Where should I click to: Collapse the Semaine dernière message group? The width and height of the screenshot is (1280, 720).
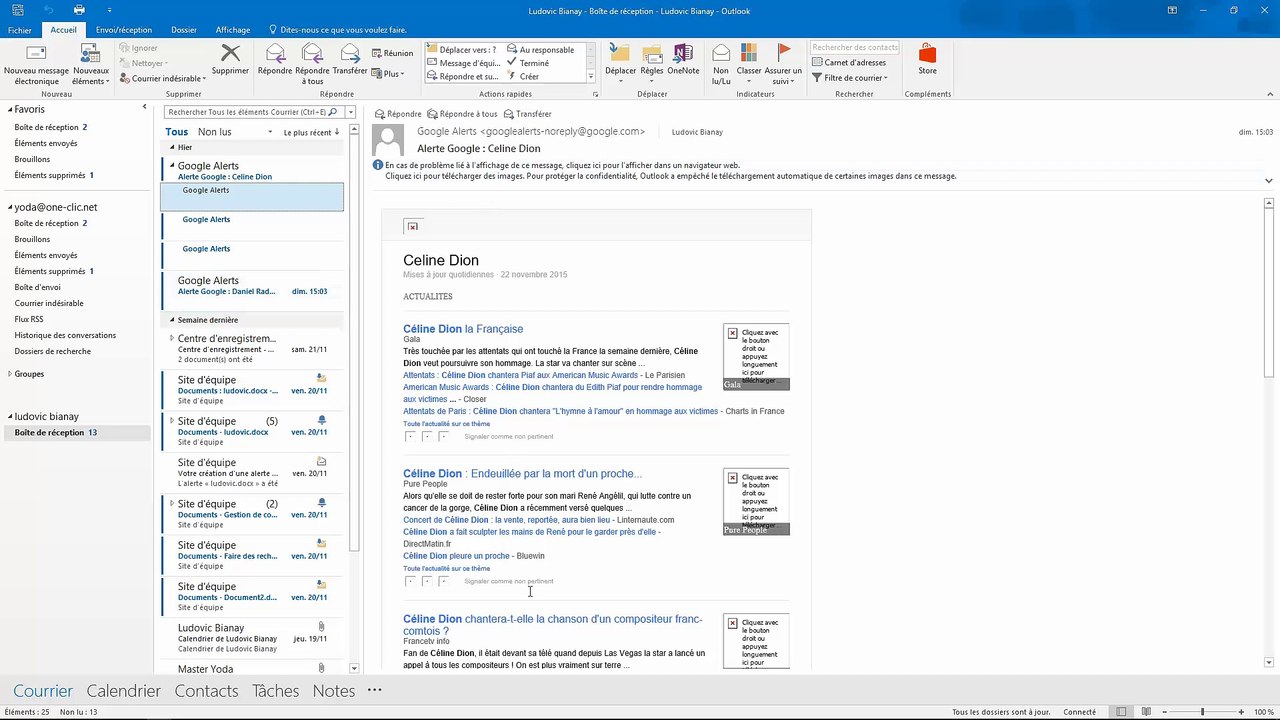point(171,320)
